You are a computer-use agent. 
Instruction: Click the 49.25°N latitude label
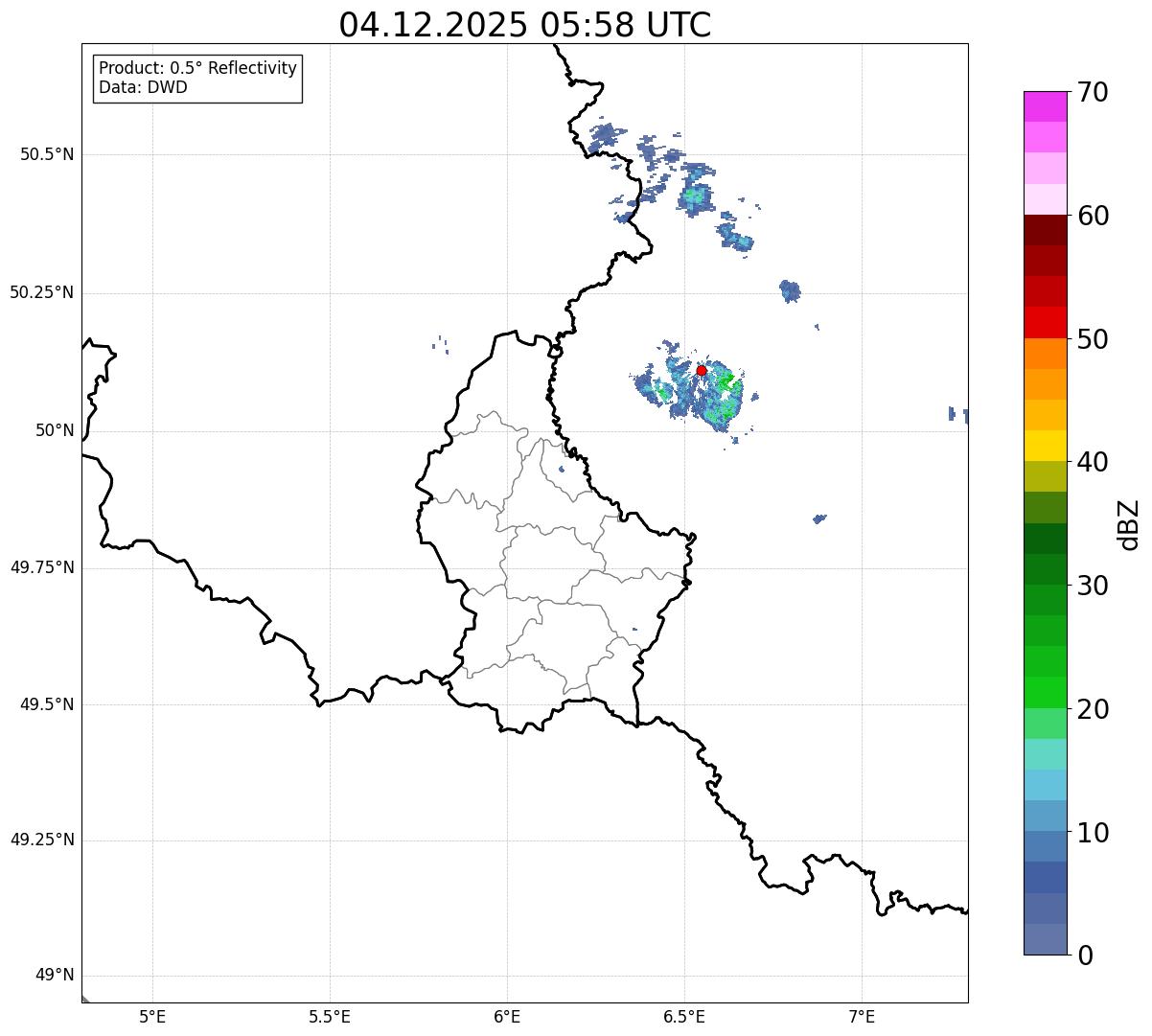tap(42, 840)
